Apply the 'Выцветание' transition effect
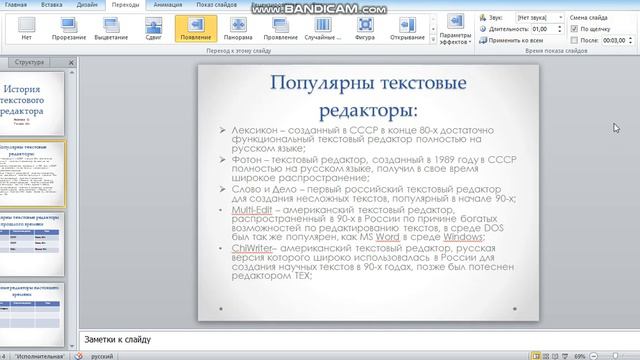This screenshot has width=640, height=360. click(111, 29)
